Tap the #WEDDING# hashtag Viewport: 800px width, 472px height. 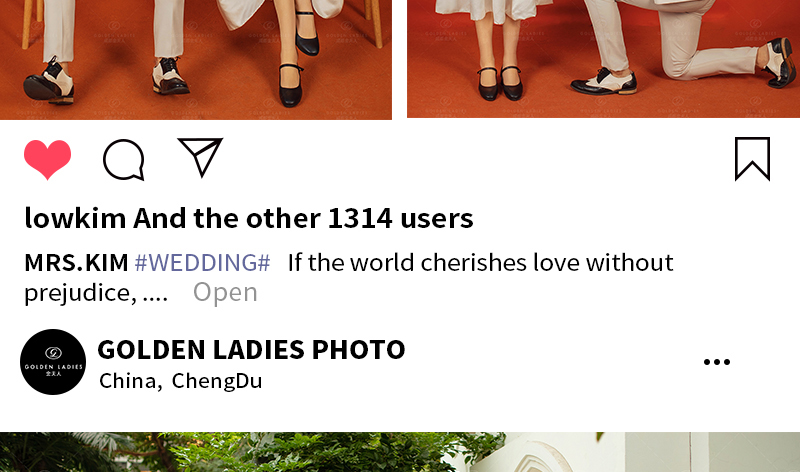click(x=203, y=263)
